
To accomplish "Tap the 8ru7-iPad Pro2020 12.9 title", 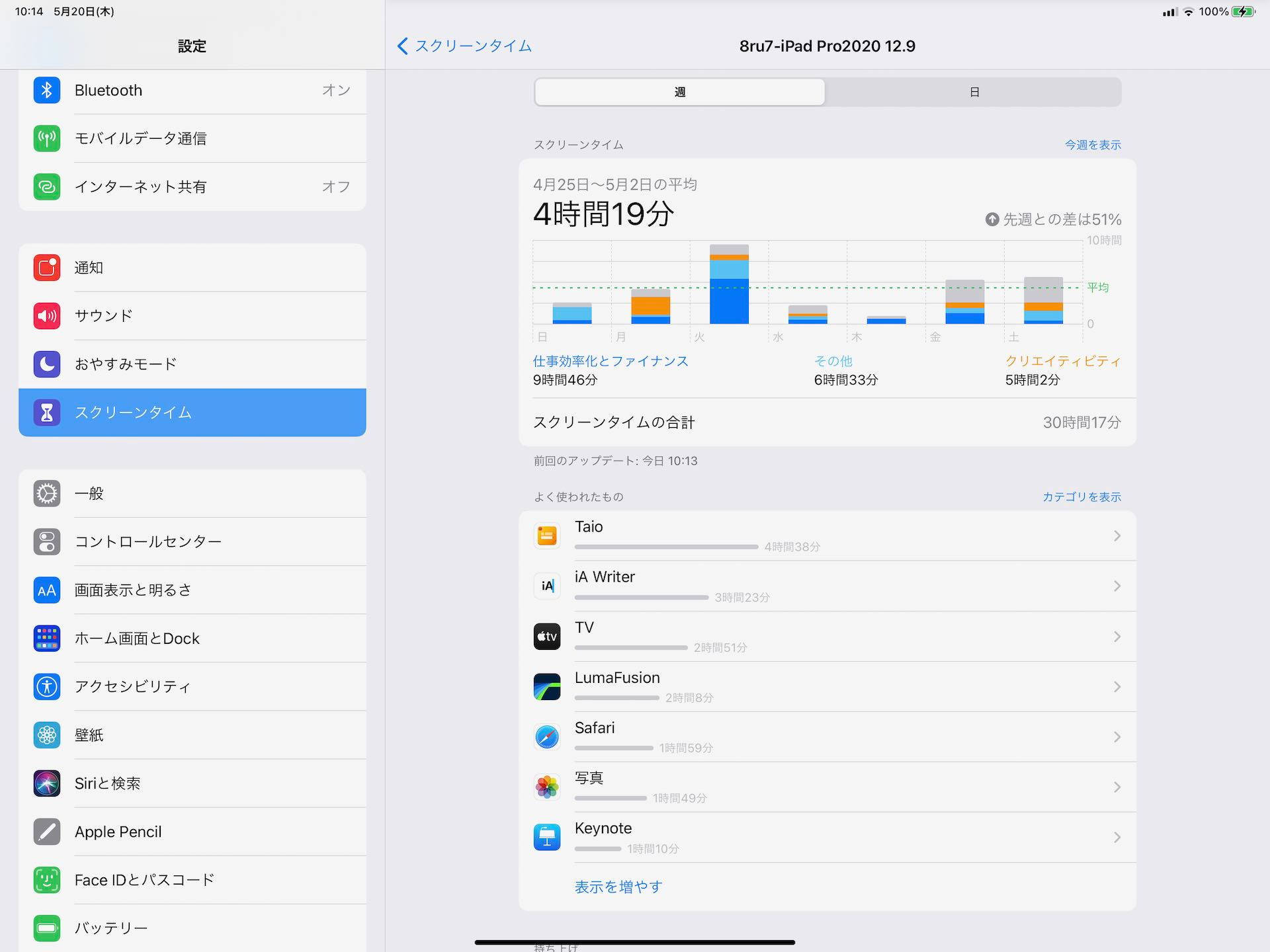I will click(x=827, y=46).
